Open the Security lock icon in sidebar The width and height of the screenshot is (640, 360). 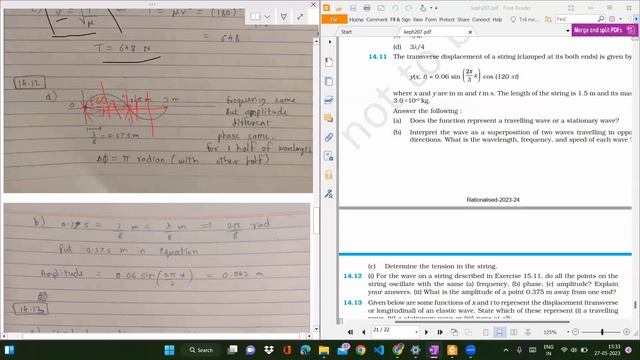pyautogui.click(x=329, y=175)
